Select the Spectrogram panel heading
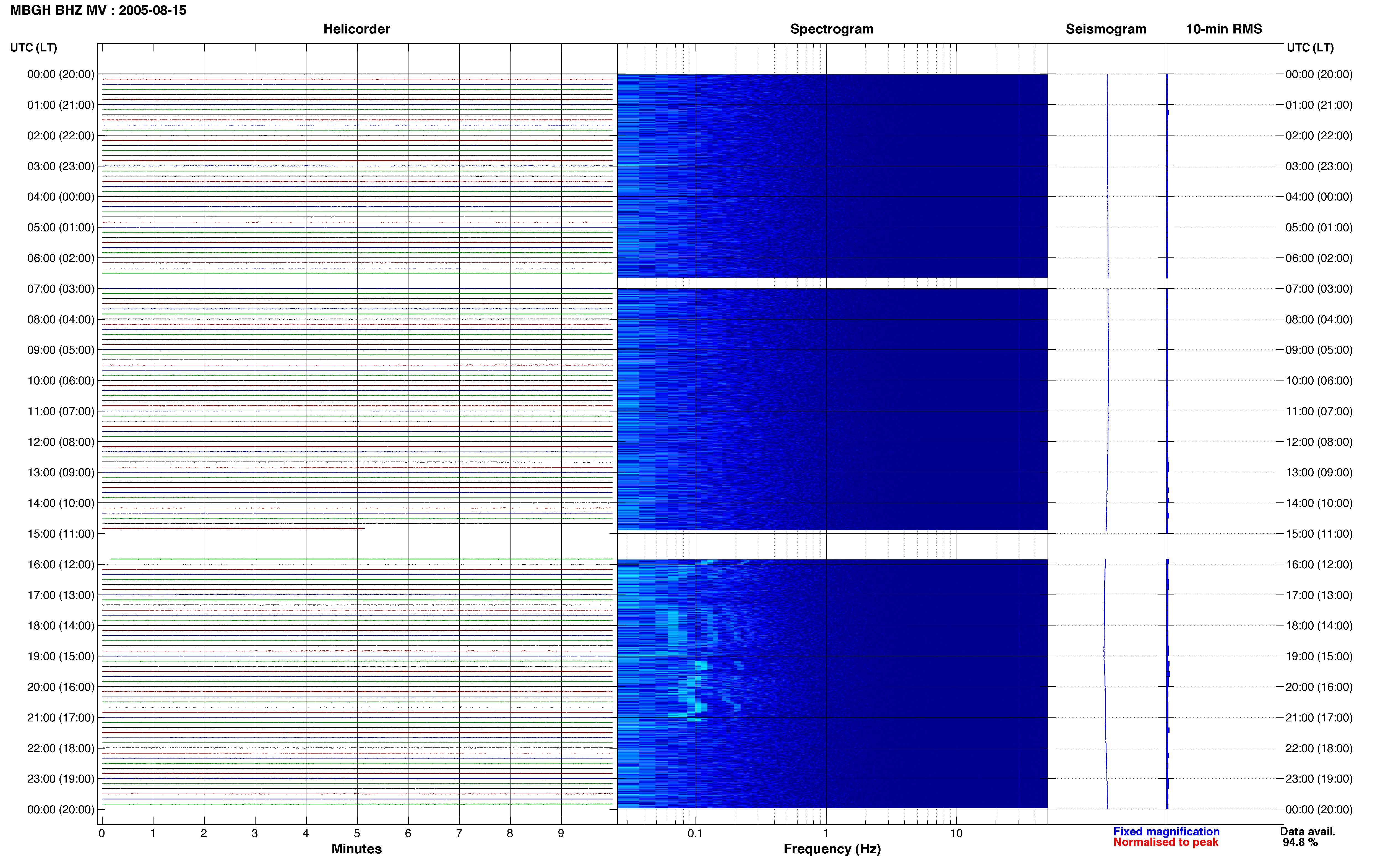1388x868 pixels. click(x=832, y=29)
